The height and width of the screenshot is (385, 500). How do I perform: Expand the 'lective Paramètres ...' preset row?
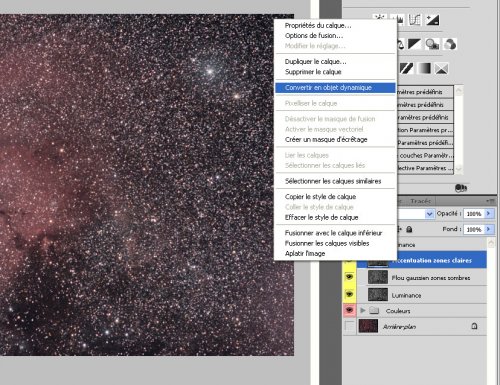point(425,168)
